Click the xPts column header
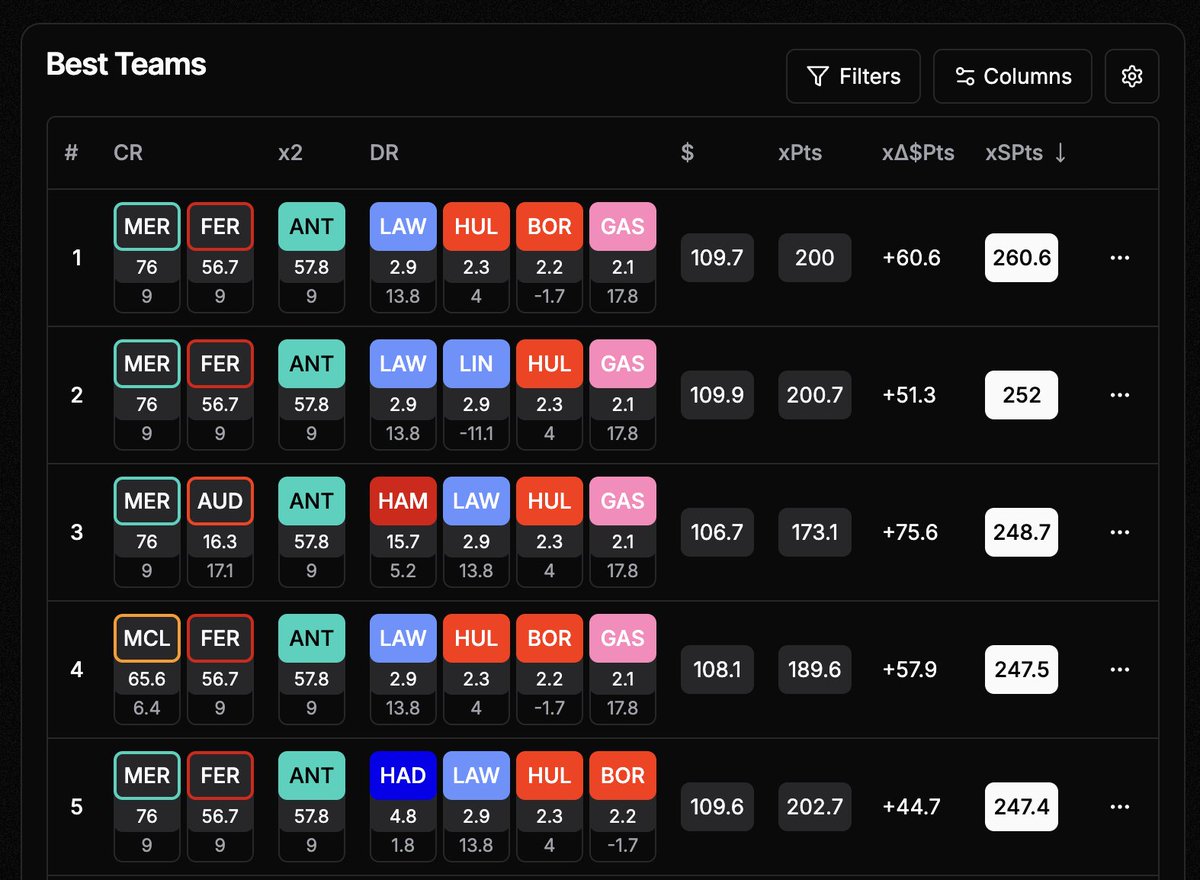This screenshot has height=880, width=1200. click(800, 153)
